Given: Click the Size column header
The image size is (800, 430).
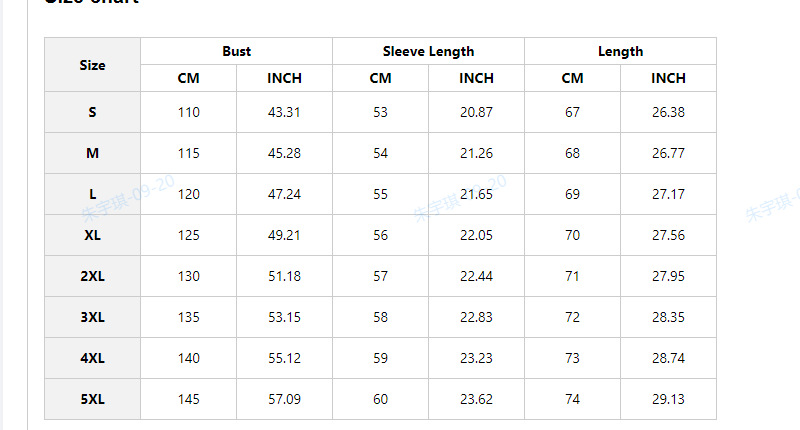Looking at the screenshot, I should [92, 65].
